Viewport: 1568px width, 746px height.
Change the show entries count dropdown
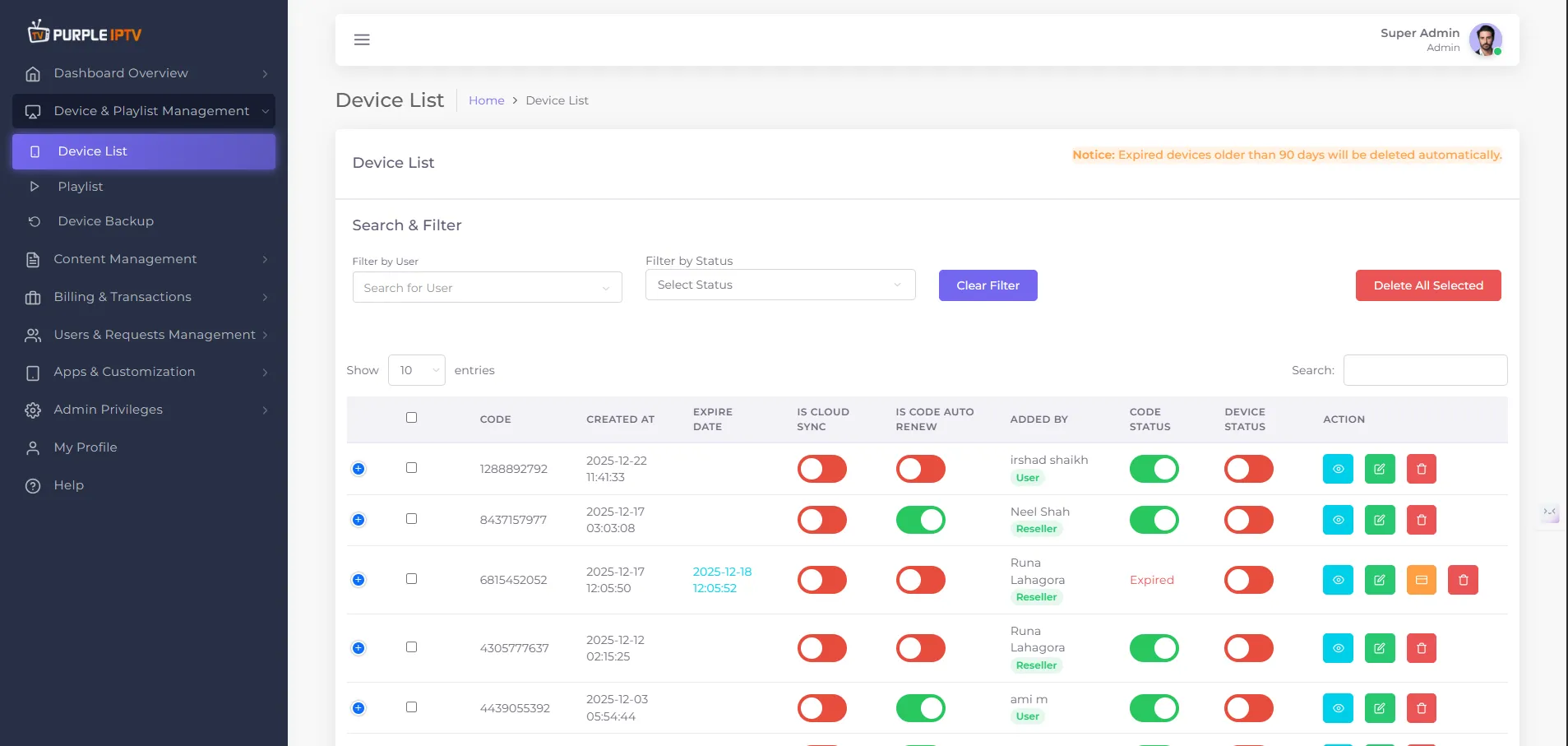(417, 370)
